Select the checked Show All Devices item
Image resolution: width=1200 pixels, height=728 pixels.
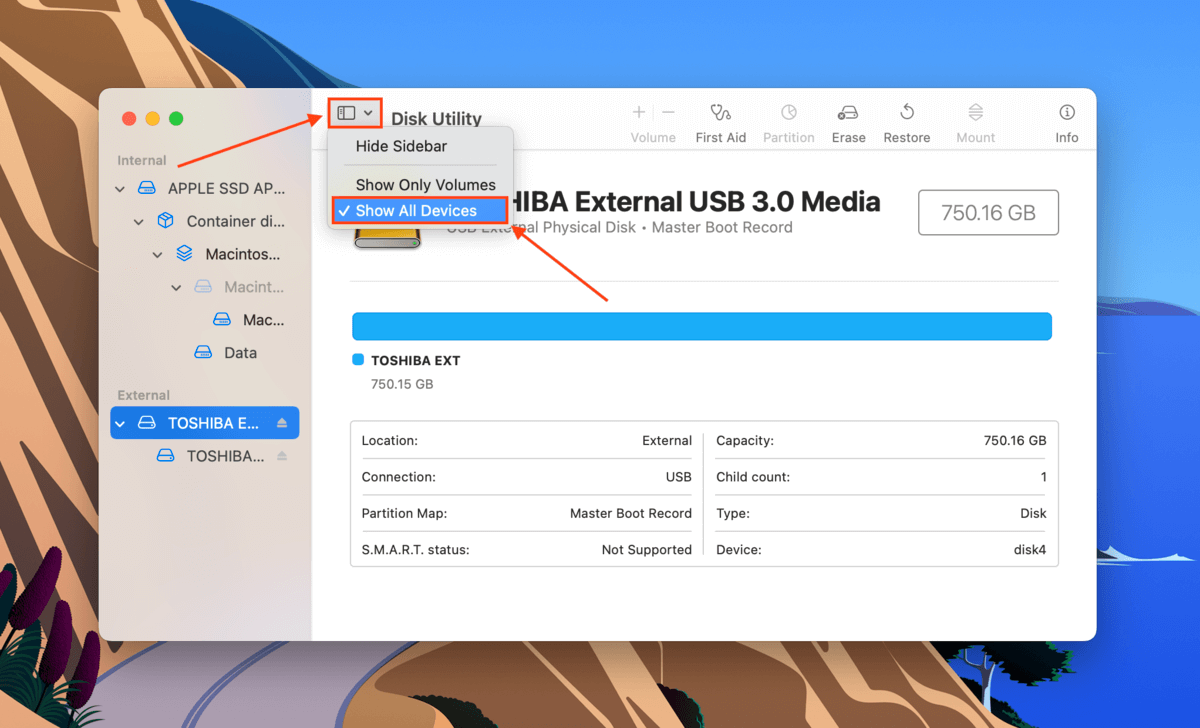420,211
